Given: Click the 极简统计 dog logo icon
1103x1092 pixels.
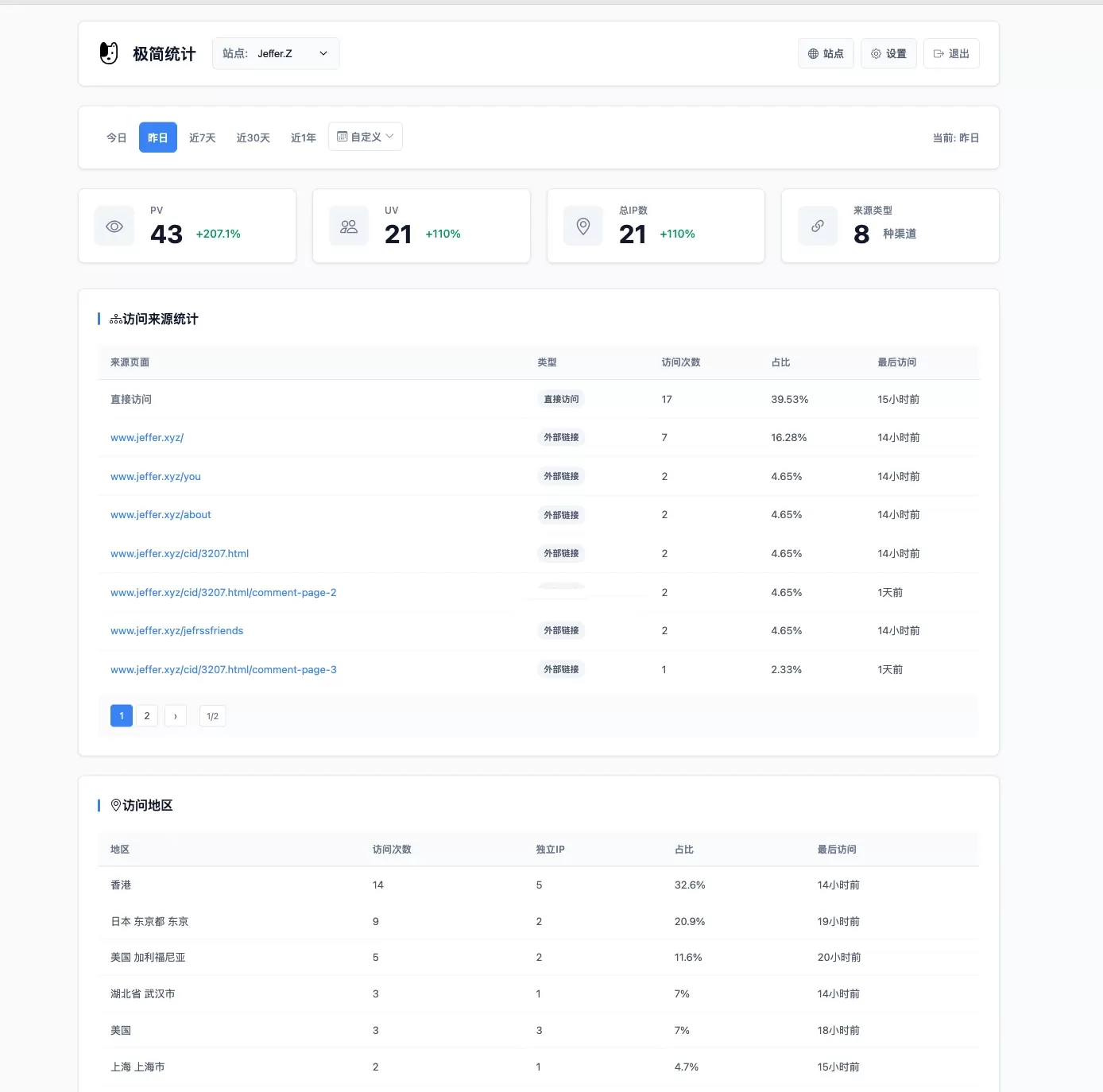Looking at the screenshot, I should (109, 53).
